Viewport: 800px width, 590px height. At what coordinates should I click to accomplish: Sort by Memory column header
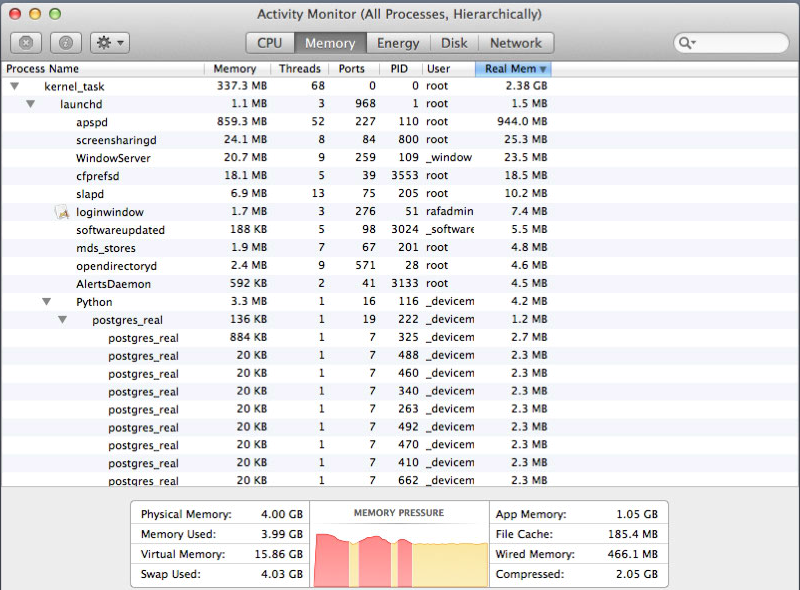point(236,69)
